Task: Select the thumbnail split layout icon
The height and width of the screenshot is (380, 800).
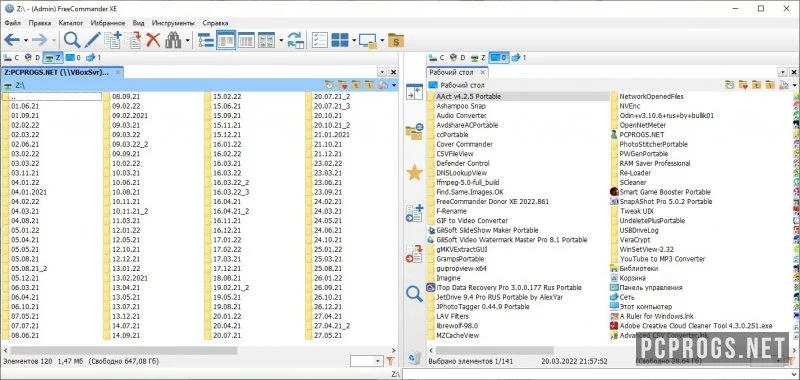Action: 266,40
